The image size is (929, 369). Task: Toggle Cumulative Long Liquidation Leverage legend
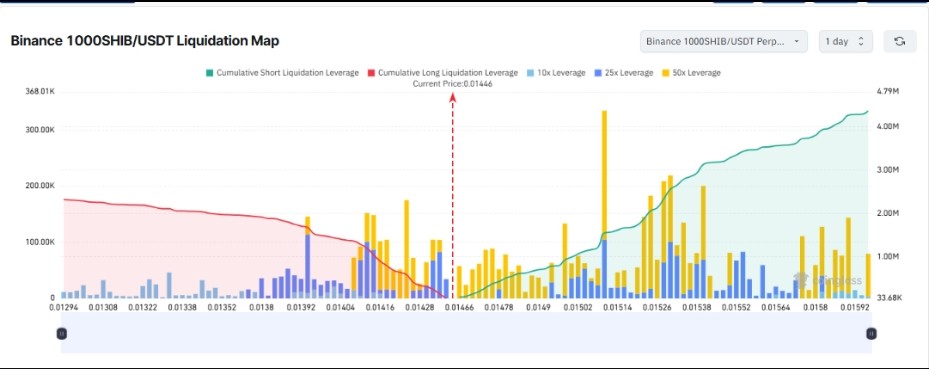pos(443,73)
